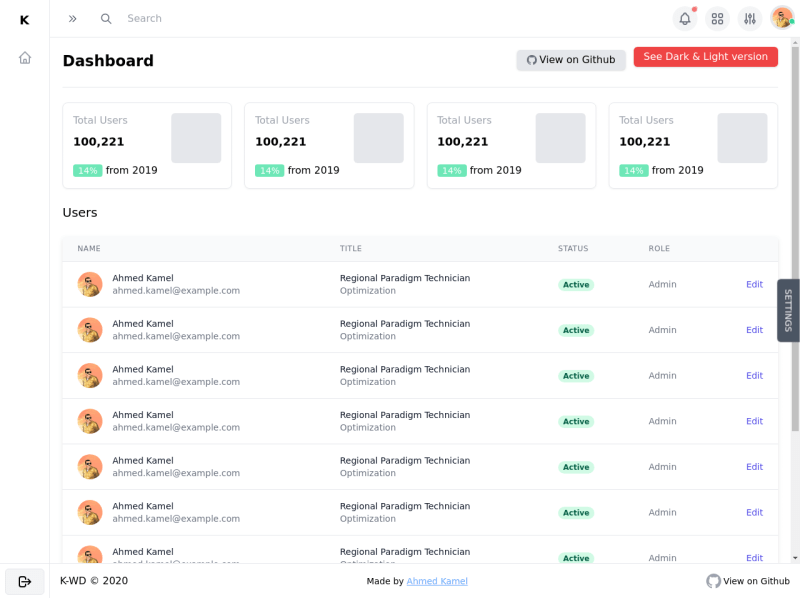Click the NAME column header
The image size is (800, 598).
(90, 248)
